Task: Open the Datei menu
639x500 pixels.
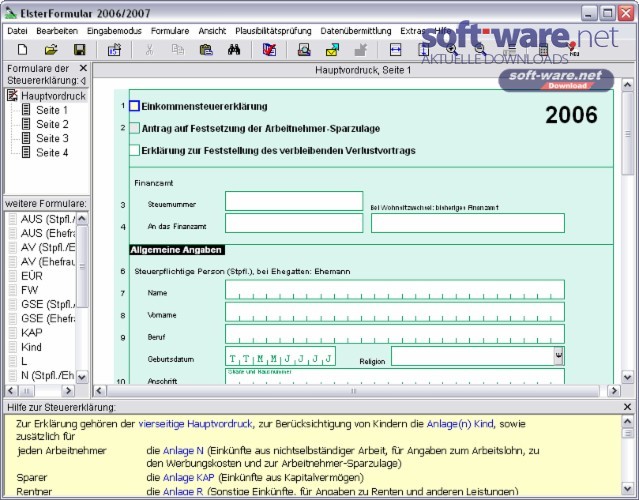Action: pos(18,31)
